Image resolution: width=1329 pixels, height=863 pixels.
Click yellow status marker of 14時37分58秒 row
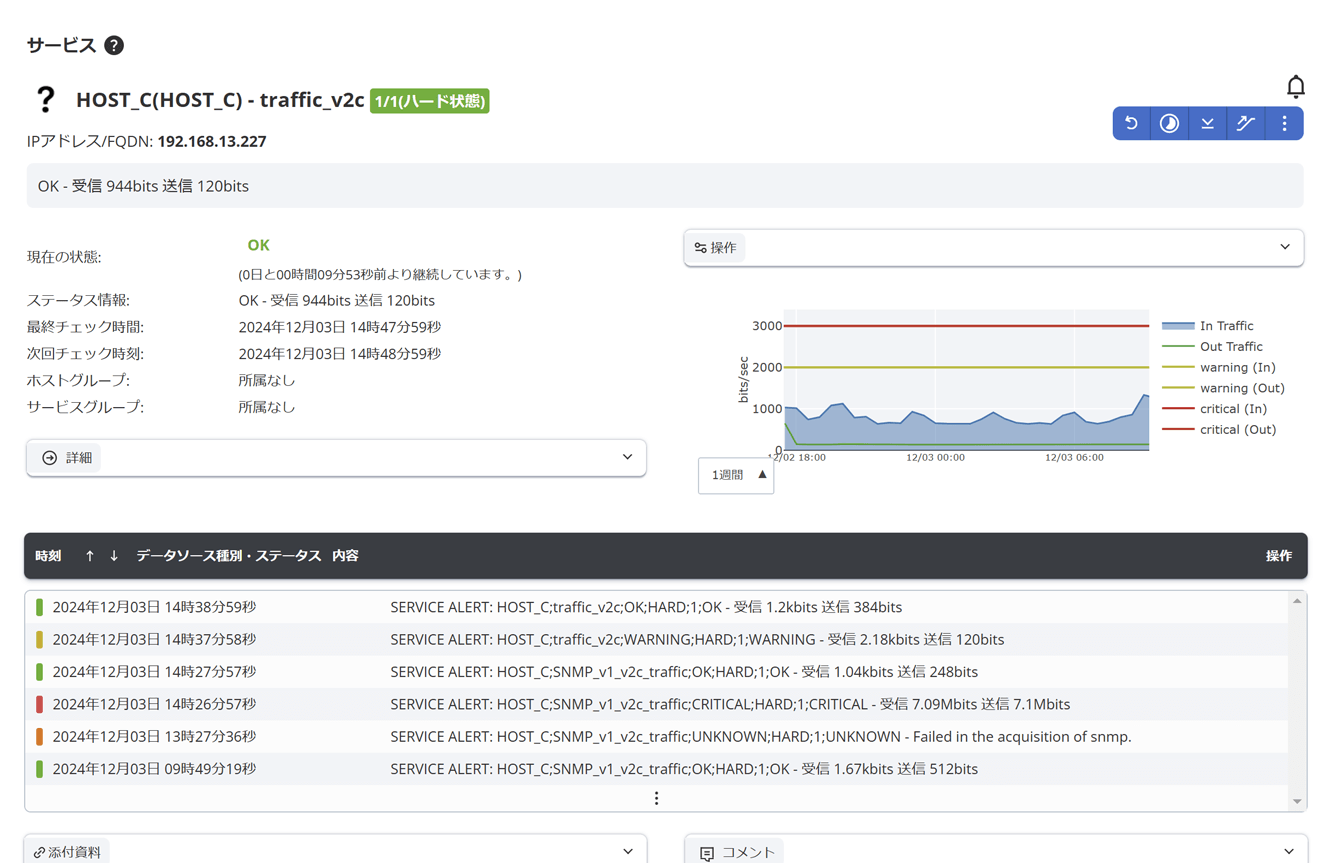[x=39, y=639]
